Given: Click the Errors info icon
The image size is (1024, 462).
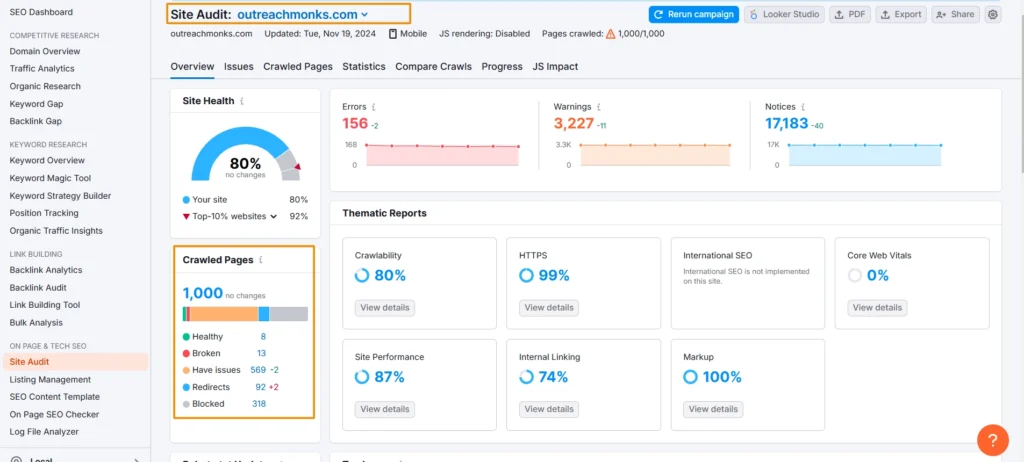Looking at the screenshot, I should click(x=374, y=107).
